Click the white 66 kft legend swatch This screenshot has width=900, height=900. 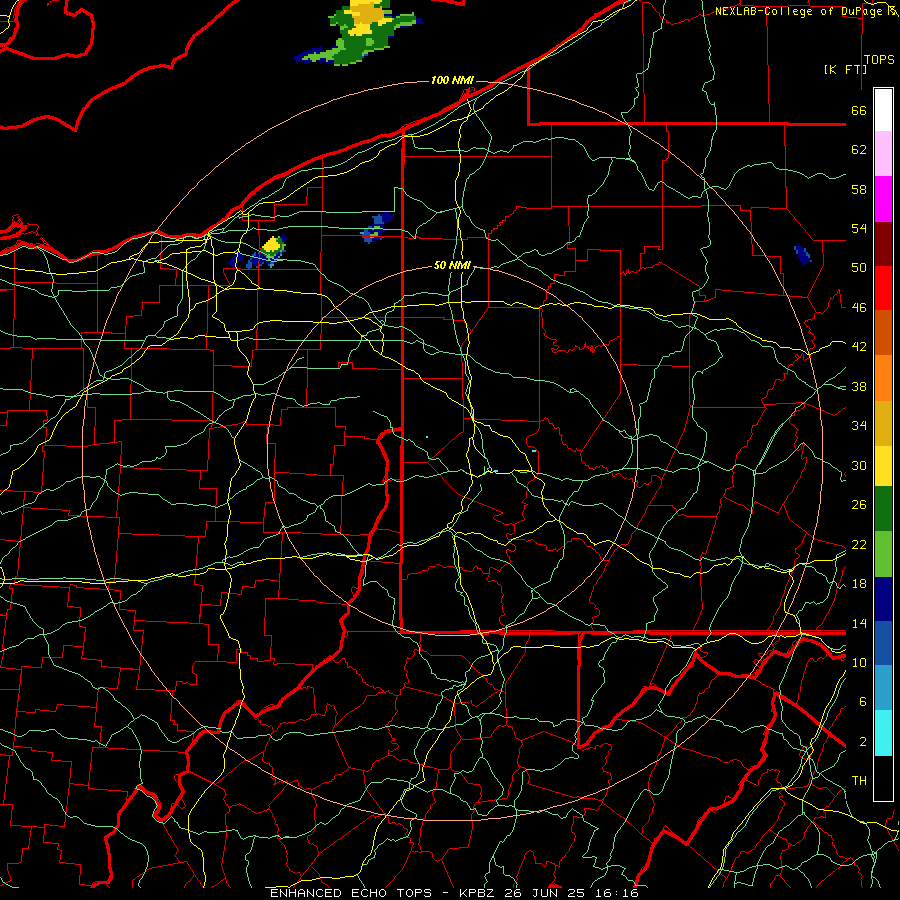883,110
